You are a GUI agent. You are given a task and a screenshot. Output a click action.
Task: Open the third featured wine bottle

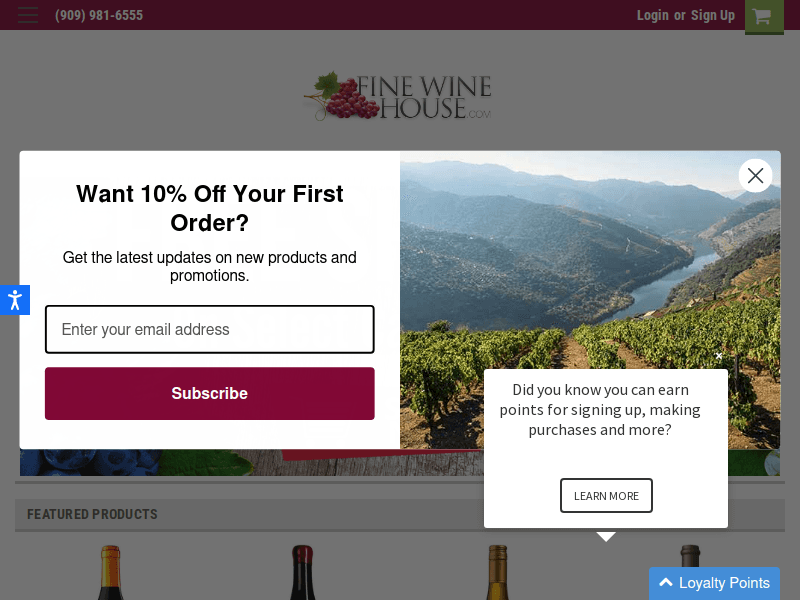pos(497,573)
